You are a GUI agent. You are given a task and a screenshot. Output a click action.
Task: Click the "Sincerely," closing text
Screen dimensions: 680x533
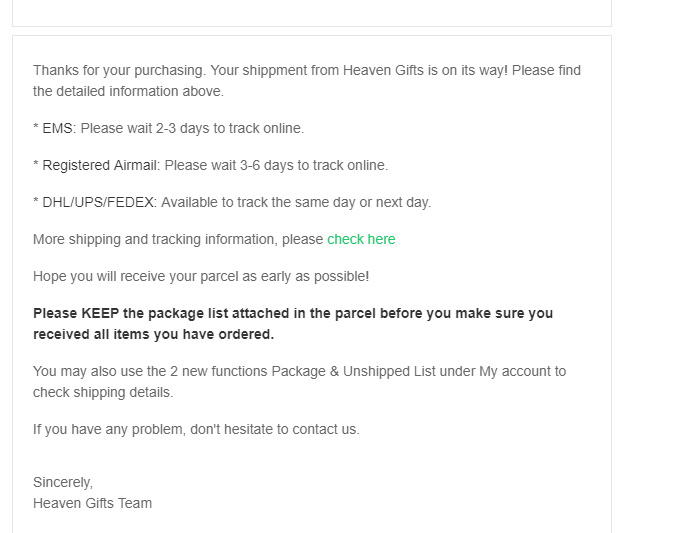[x=63, y=482]
